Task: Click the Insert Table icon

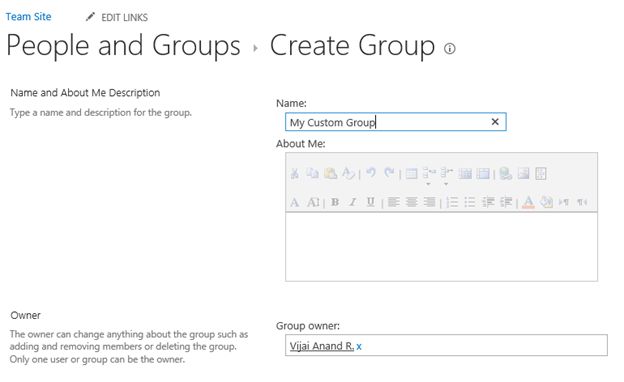Action: point(411,173)
